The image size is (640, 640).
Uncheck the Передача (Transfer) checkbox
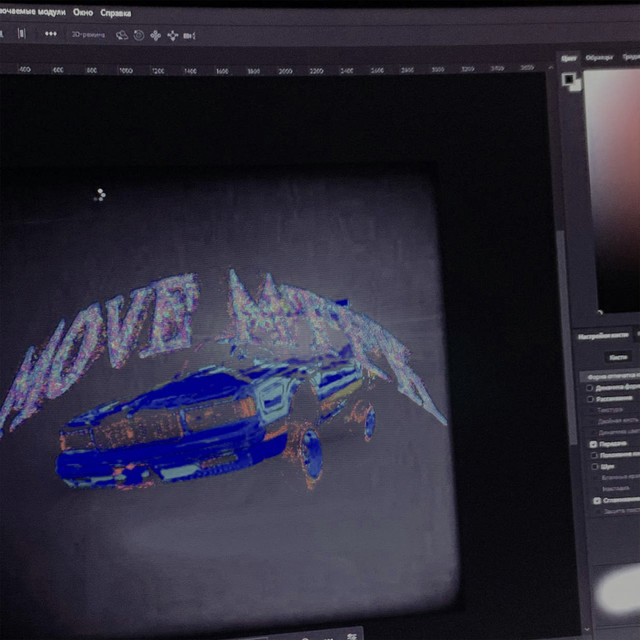(x=594, y=443)
